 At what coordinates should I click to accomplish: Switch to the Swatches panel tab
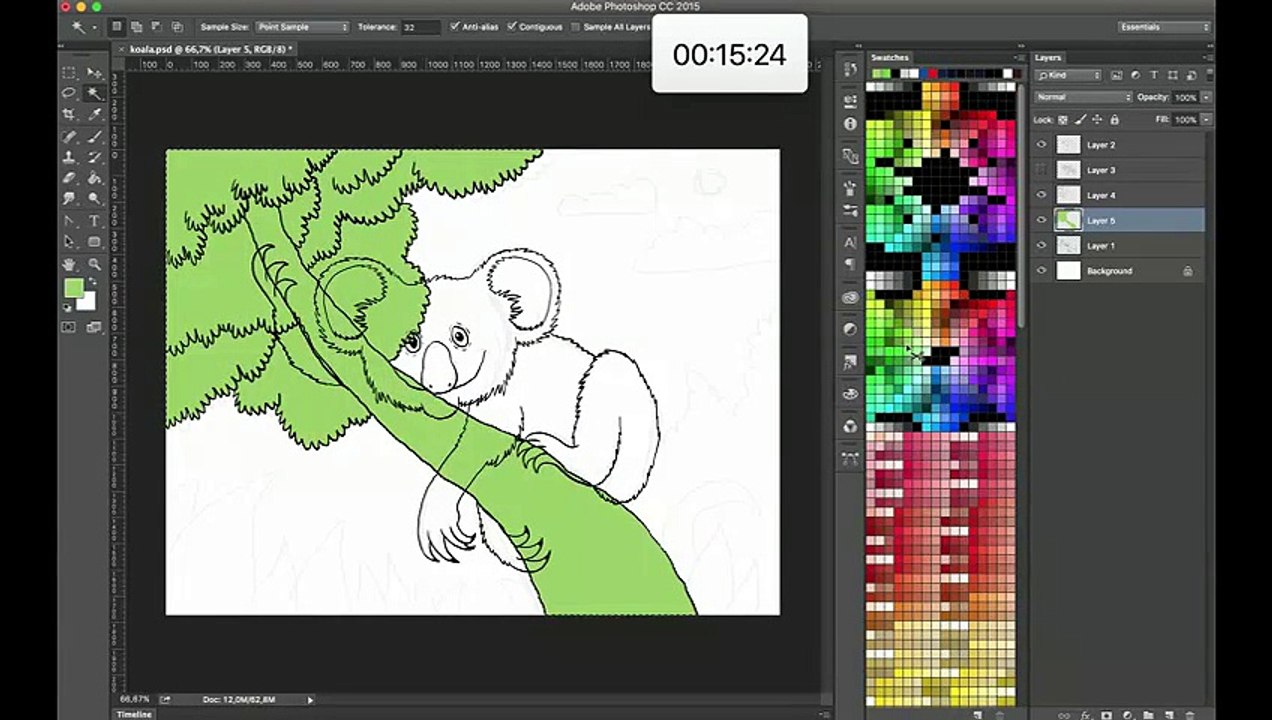click(x=889, y=58)
